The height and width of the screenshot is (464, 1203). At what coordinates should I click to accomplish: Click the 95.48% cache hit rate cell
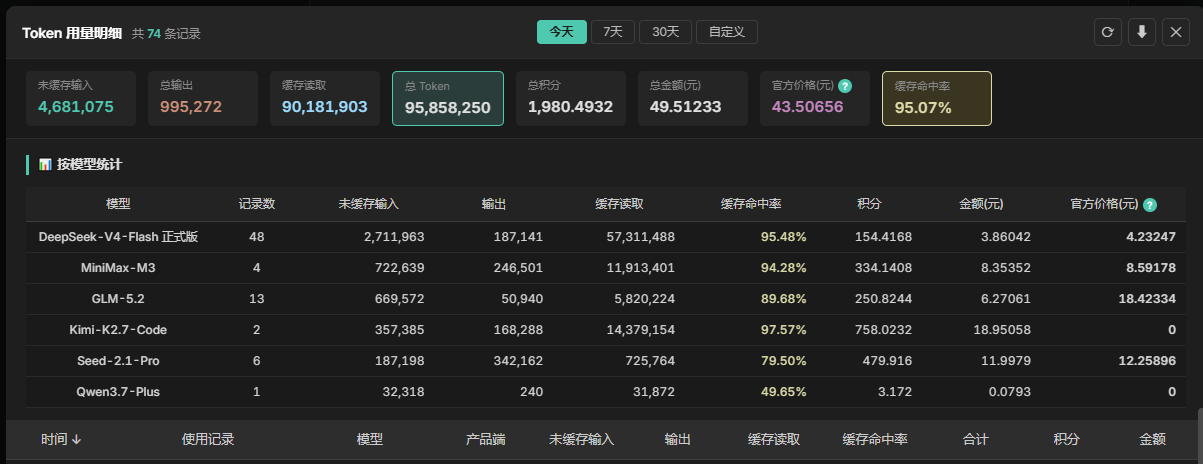click(783, 237)
